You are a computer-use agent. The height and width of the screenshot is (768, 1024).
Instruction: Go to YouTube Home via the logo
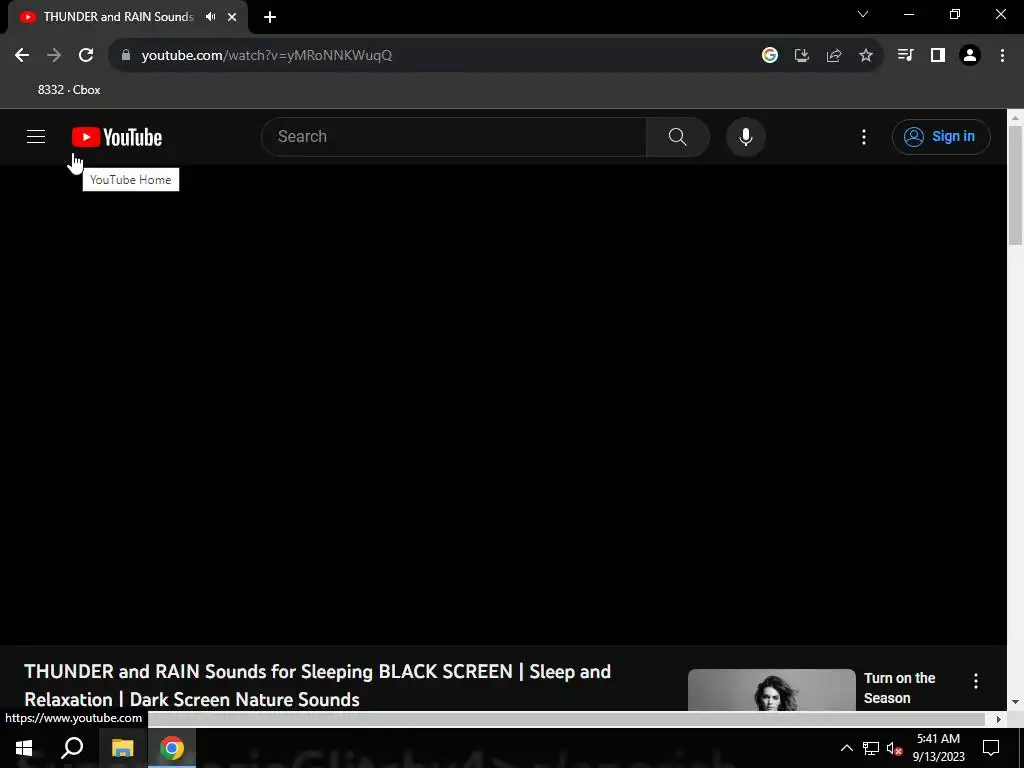tap(117, 137)
